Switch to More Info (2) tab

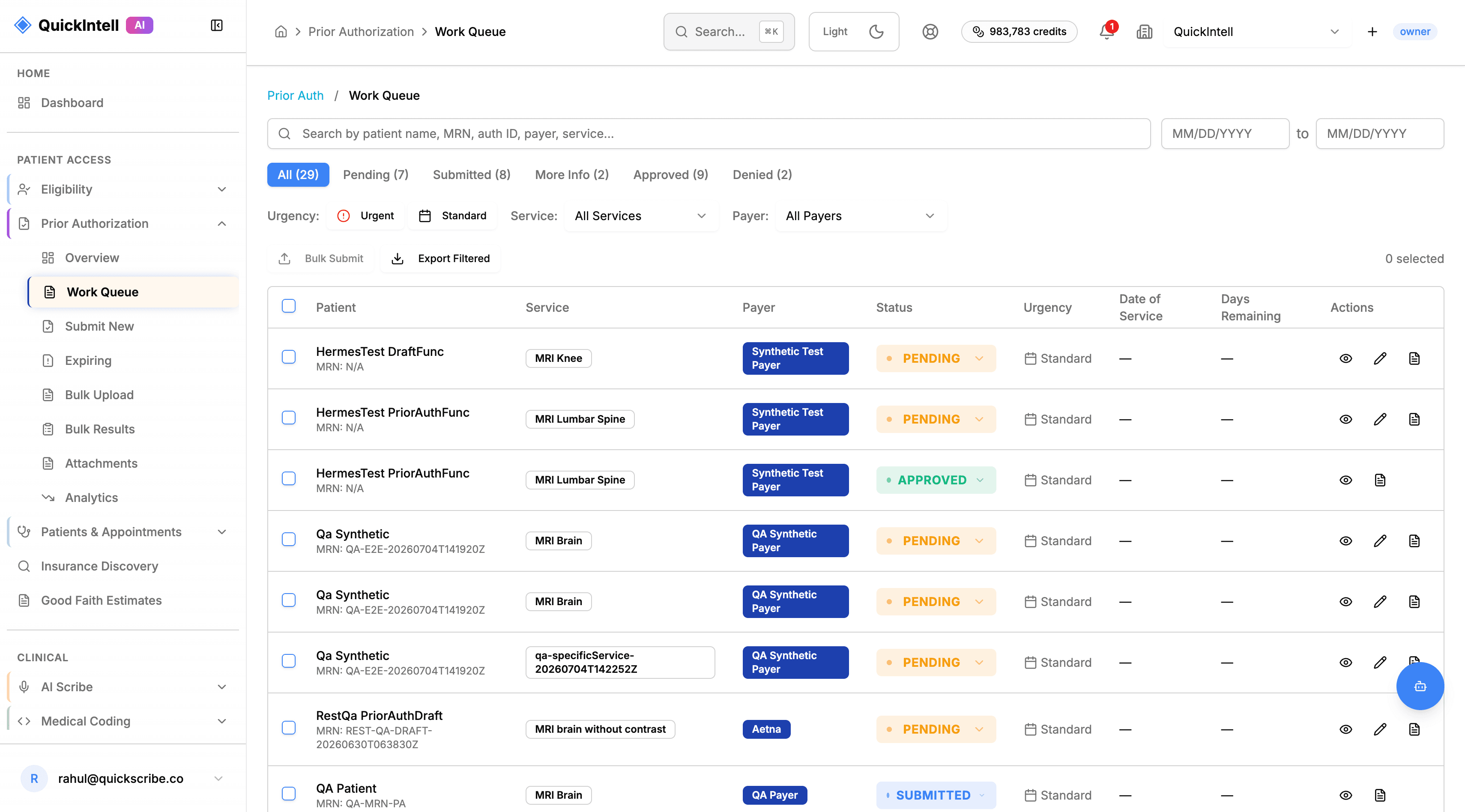[571, 175]
